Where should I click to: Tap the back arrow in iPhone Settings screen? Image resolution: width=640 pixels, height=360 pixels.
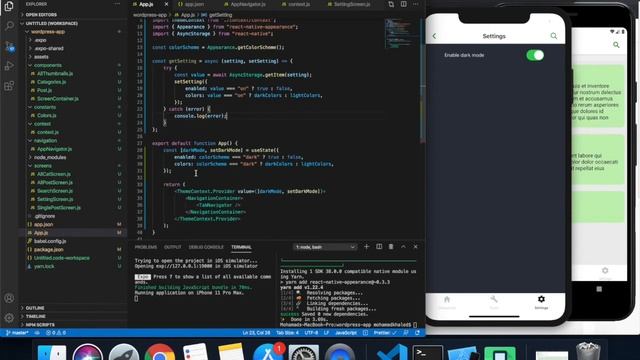[x=434, y=36]
